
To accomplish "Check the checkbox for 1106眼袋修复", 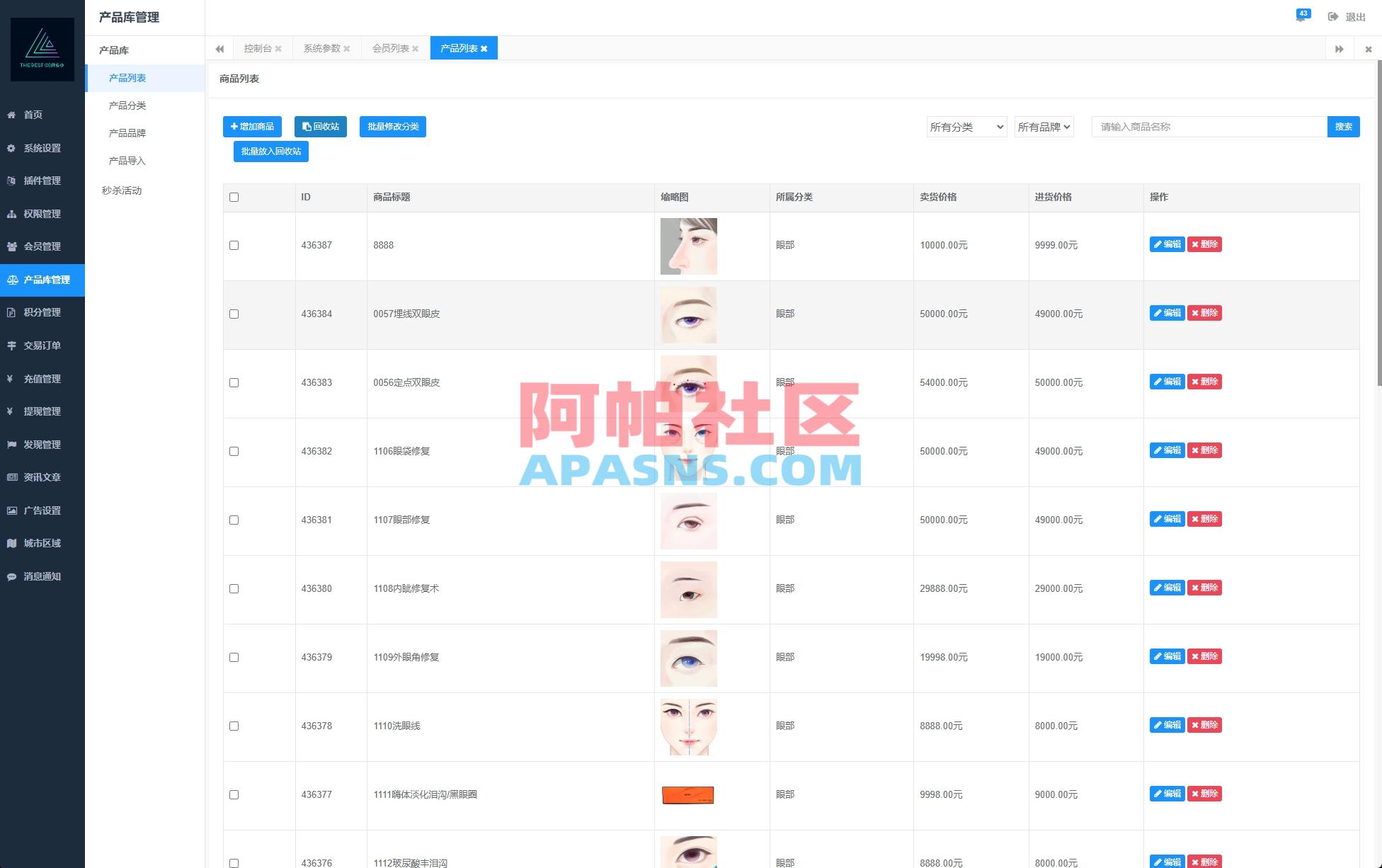I will pos(234,451).
